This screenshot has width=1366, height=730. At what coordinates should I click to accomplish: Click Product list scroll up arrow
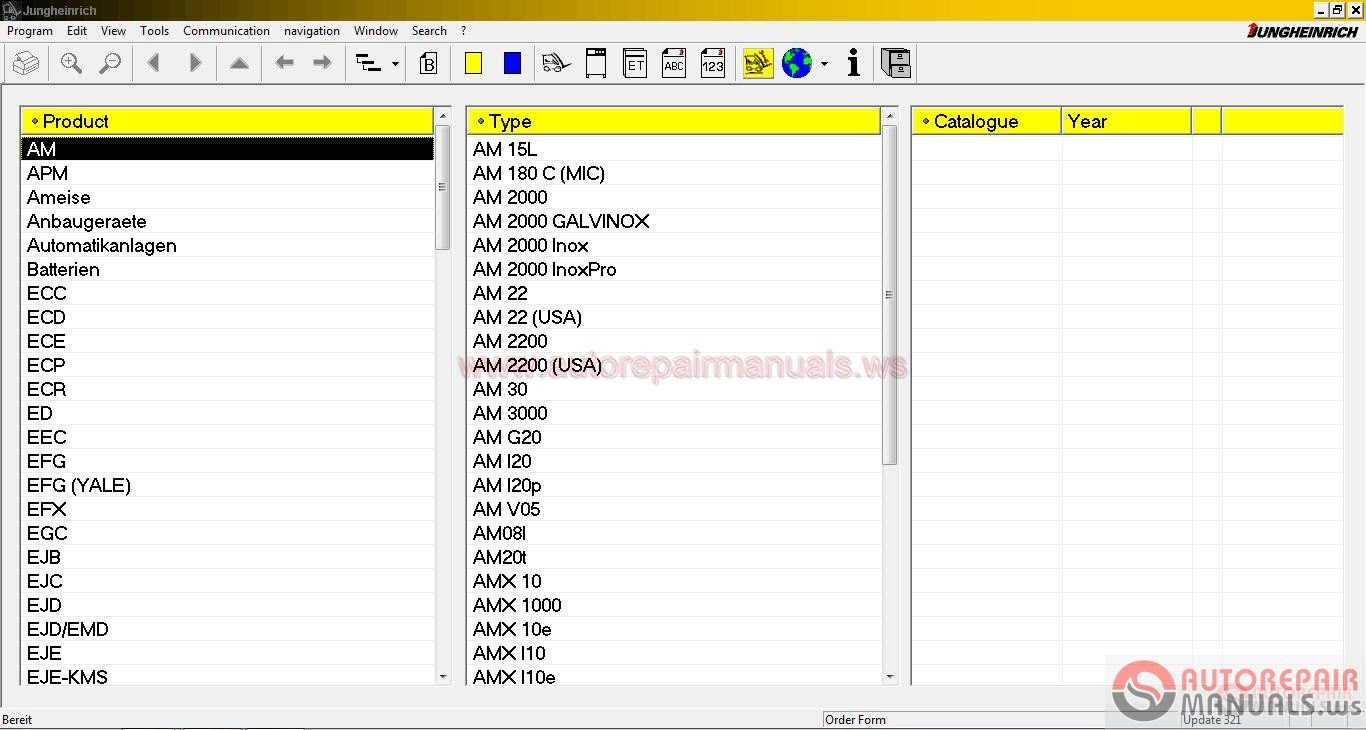pos(443,116)
